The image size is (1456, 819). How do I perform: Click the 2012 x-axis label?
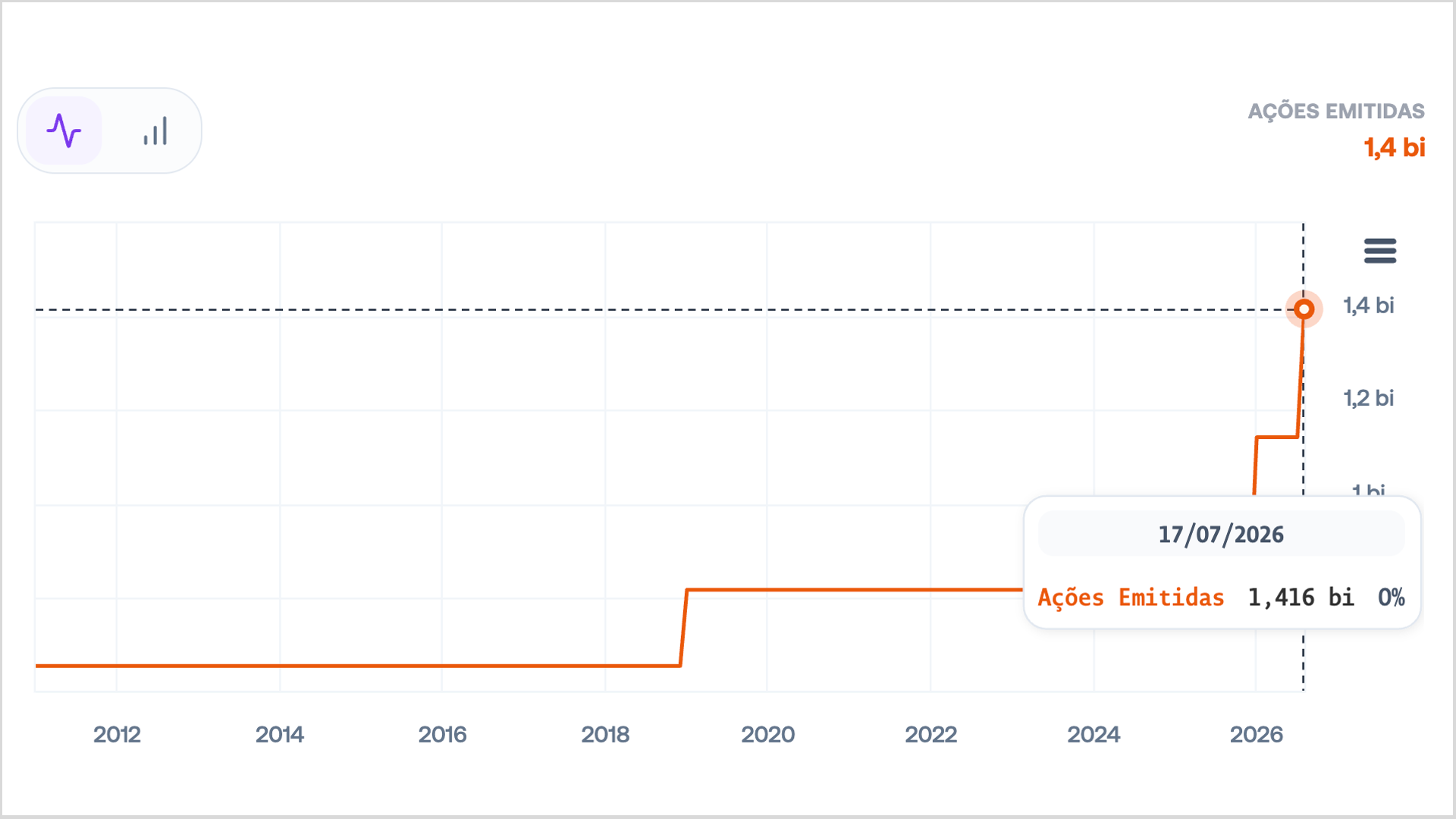pos(117,734)
